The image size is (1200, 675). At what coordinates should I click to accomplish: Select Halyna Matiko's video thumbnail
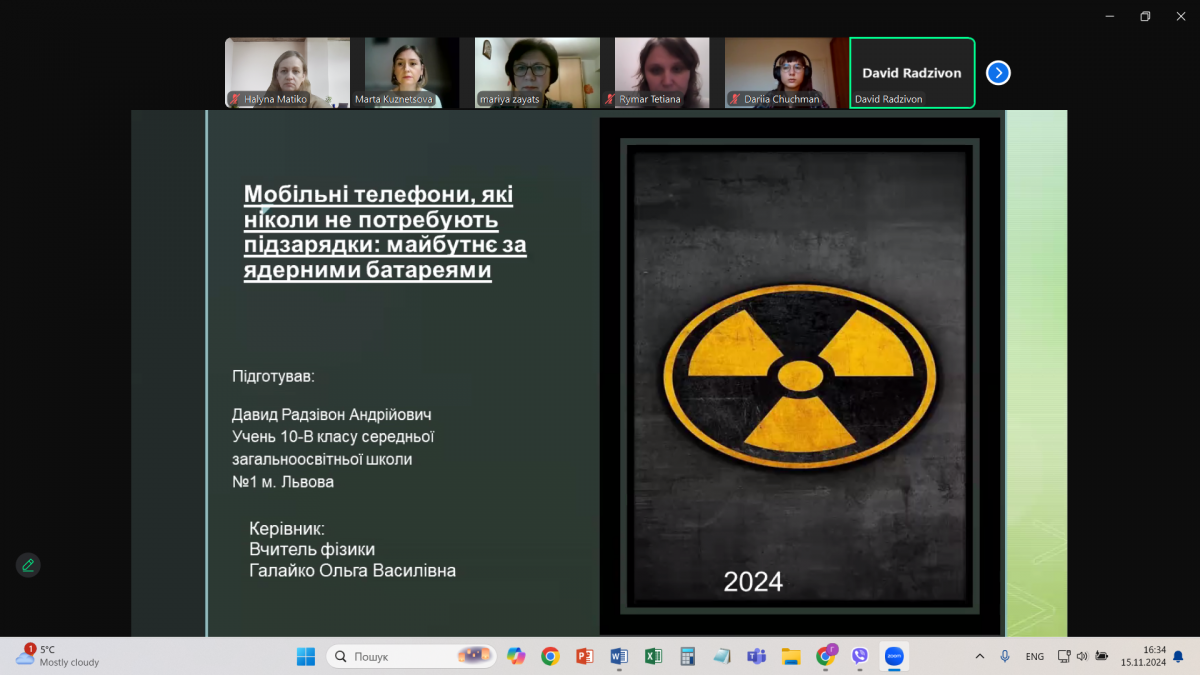287,72
